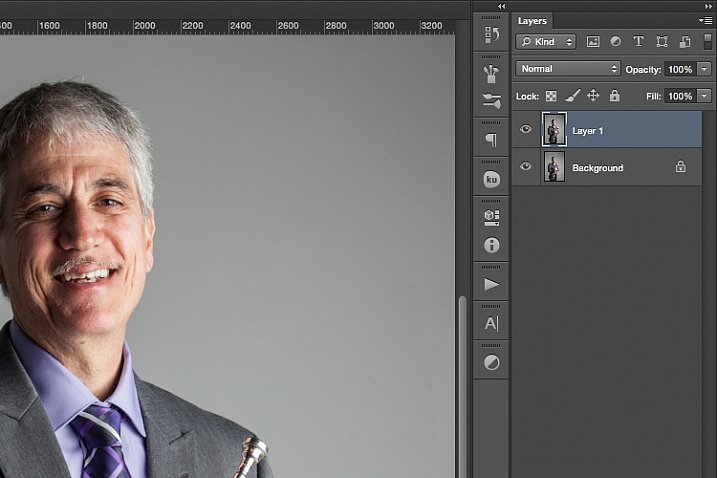Image resolution: width=717 pixels, height=478 pixels.
Task: Open the Kind filter type dropdown
Action: coord(546,42)
